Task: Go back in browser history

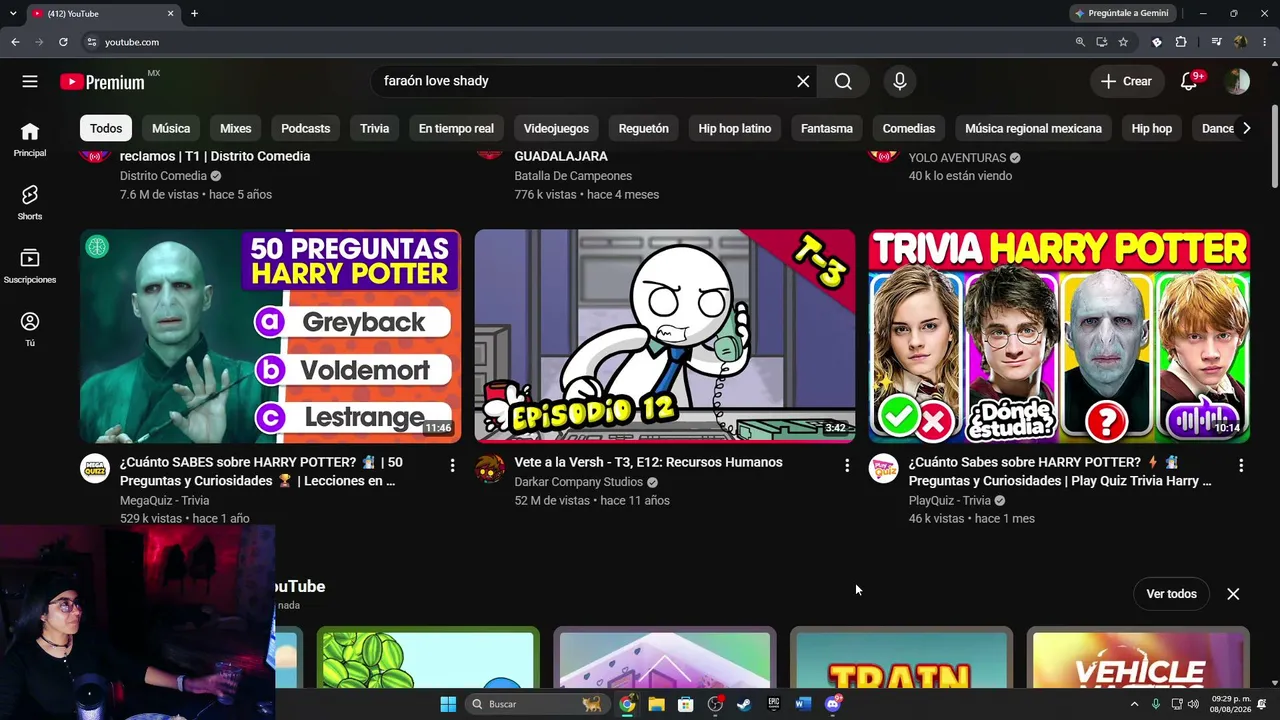Action: pos(15,42)
